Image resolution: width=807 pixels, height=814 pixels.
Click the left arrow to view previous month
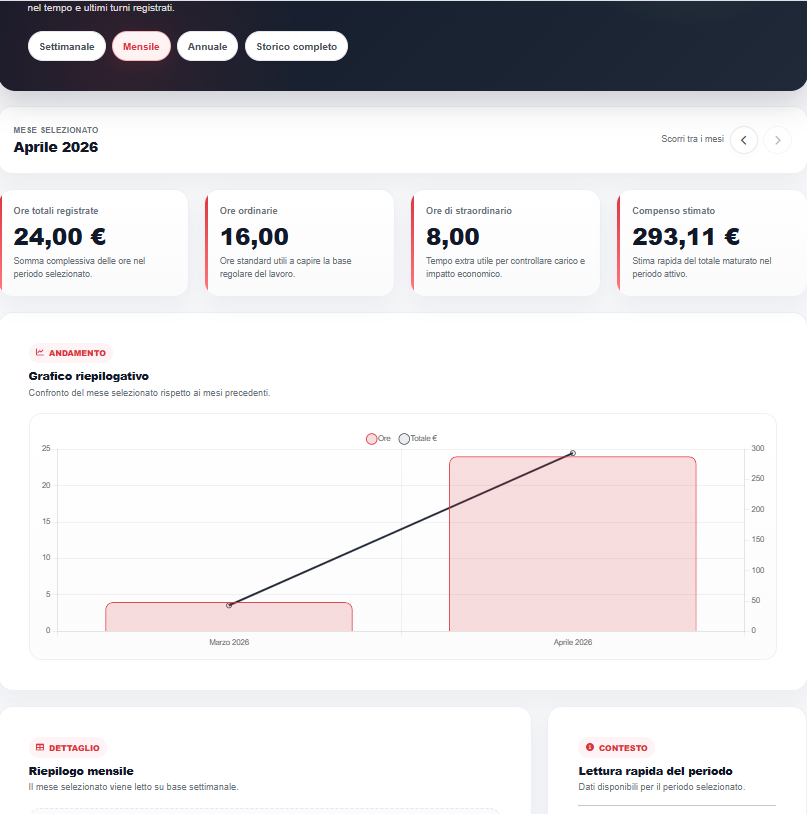[x=743, y=140]
